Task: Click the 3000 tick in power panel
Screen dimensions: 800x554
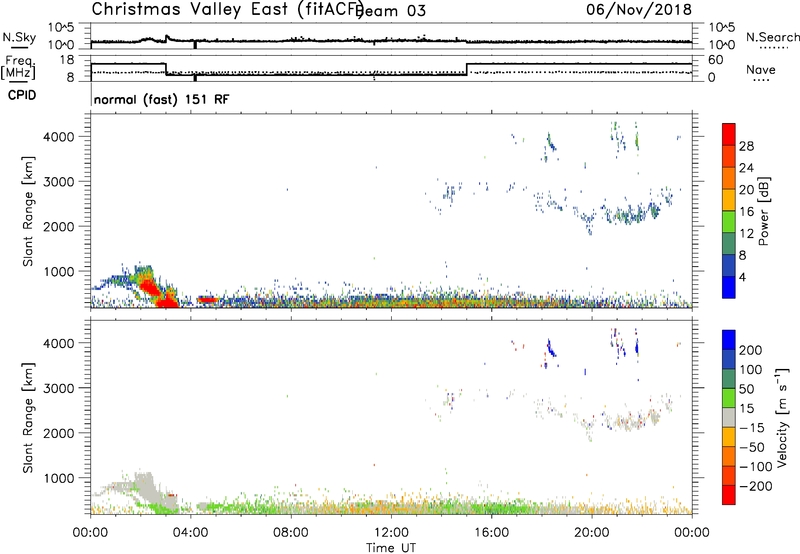Action: point(60,182)
